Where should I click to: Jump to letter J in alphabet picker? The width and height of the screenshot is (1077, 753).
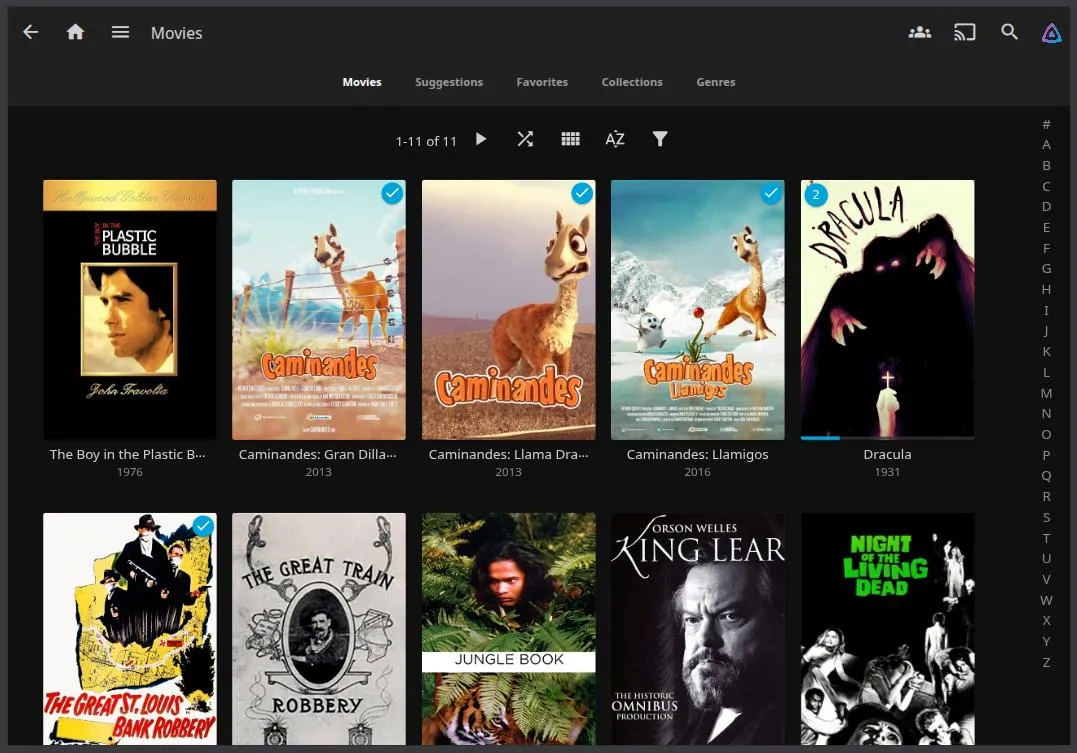(1046, 330)
